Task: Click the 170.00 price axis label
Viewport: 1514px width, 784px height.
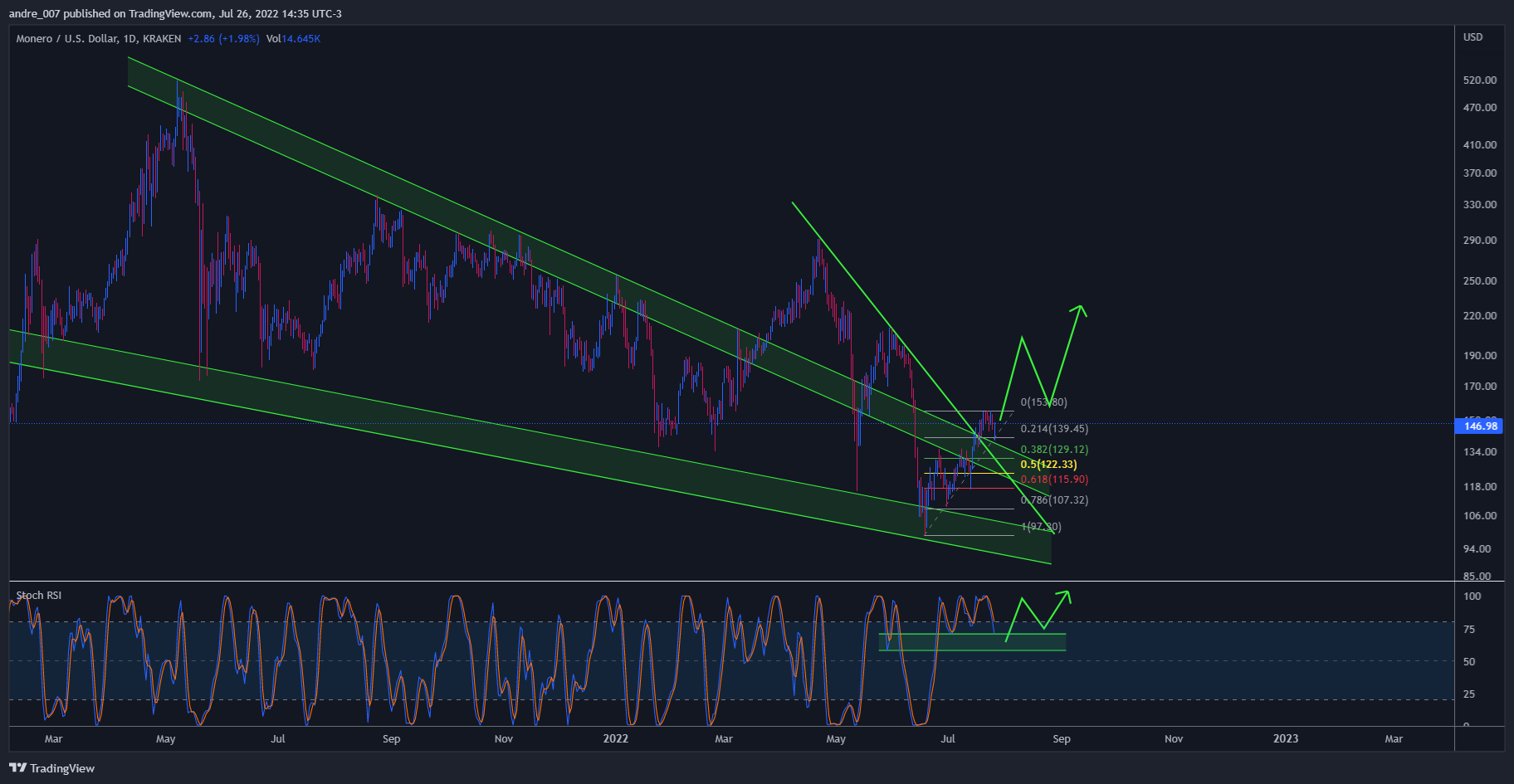Action: coord(1480,387)
